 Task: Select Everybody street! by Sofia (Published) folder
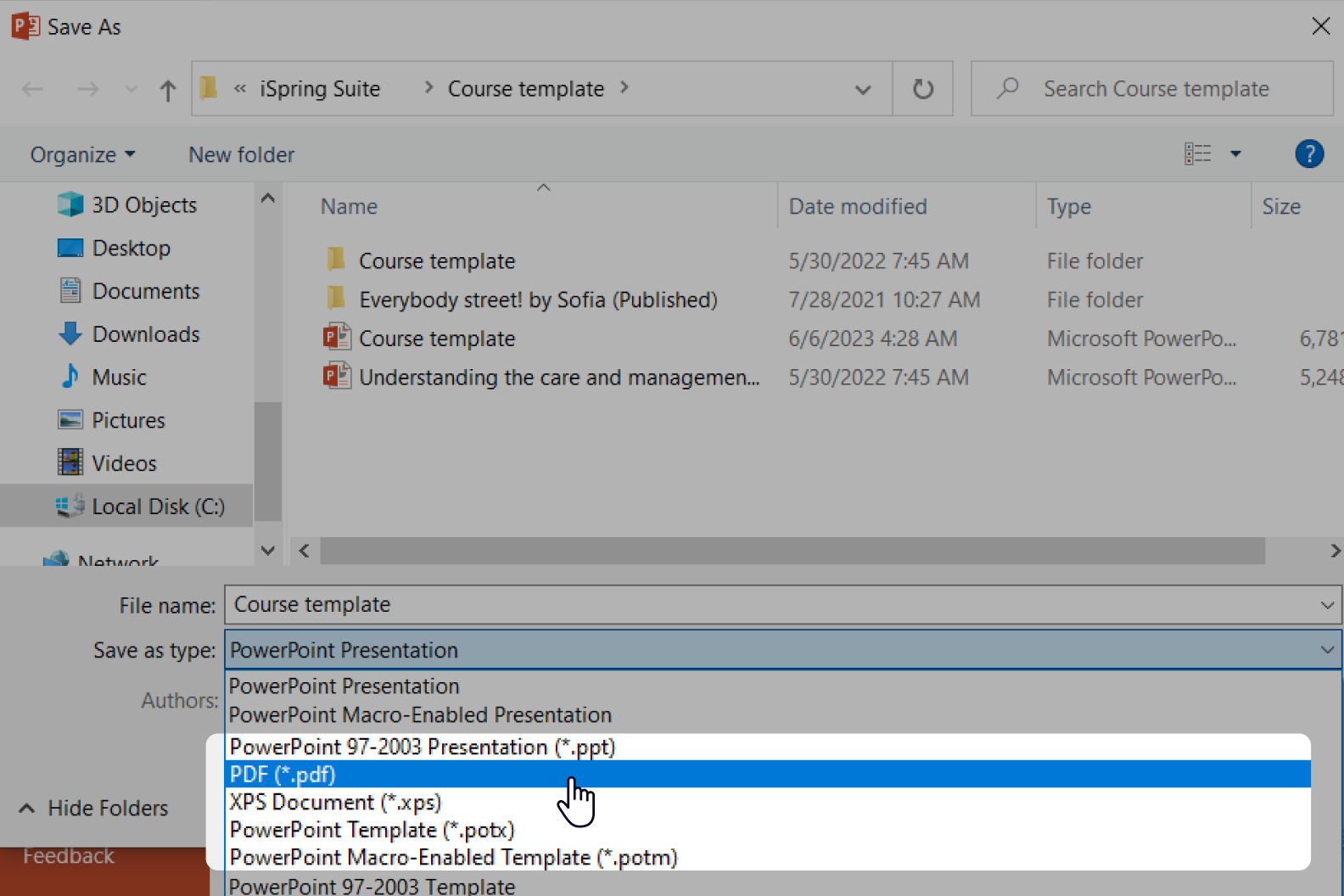click(x=538, y=300)
